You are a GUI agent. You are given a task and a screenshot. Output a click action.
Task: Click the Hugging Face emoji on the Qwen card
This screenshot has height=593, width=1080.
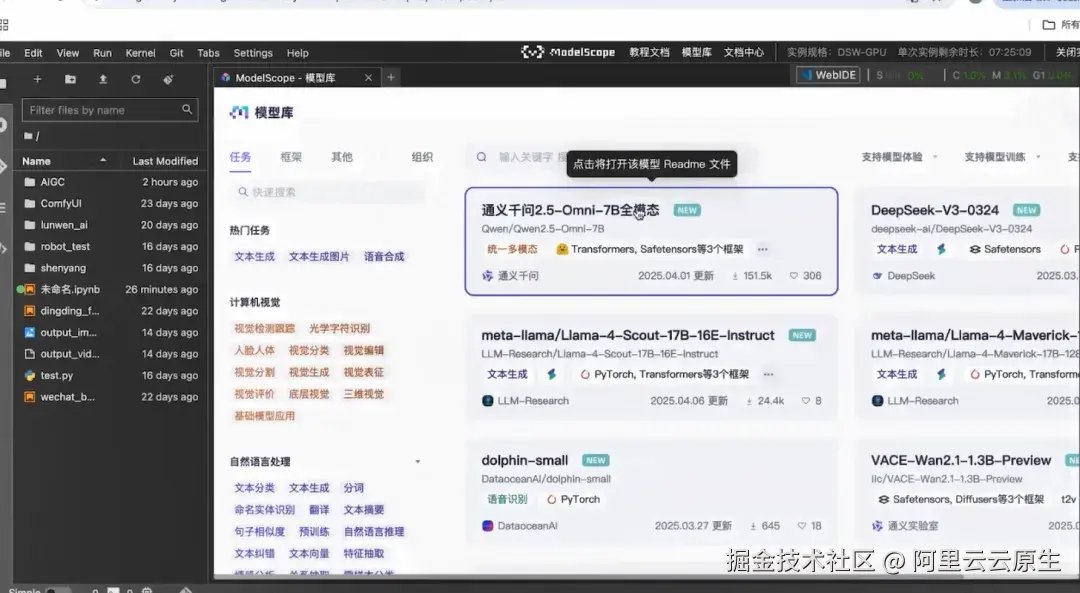tap(562, 249)
